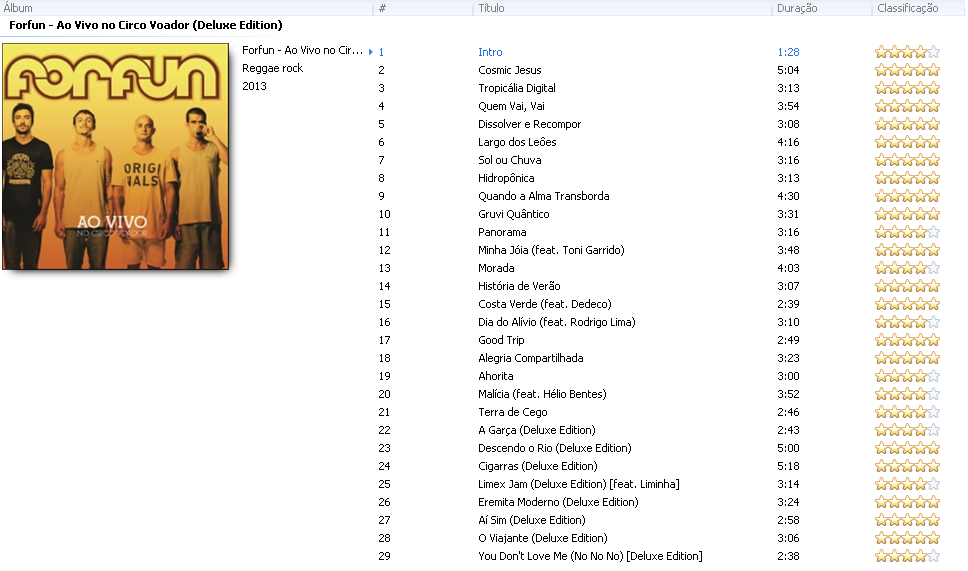This screenshot has width=968, height=571.
Task: Select the track Ahorita
Action: point(495,376)
